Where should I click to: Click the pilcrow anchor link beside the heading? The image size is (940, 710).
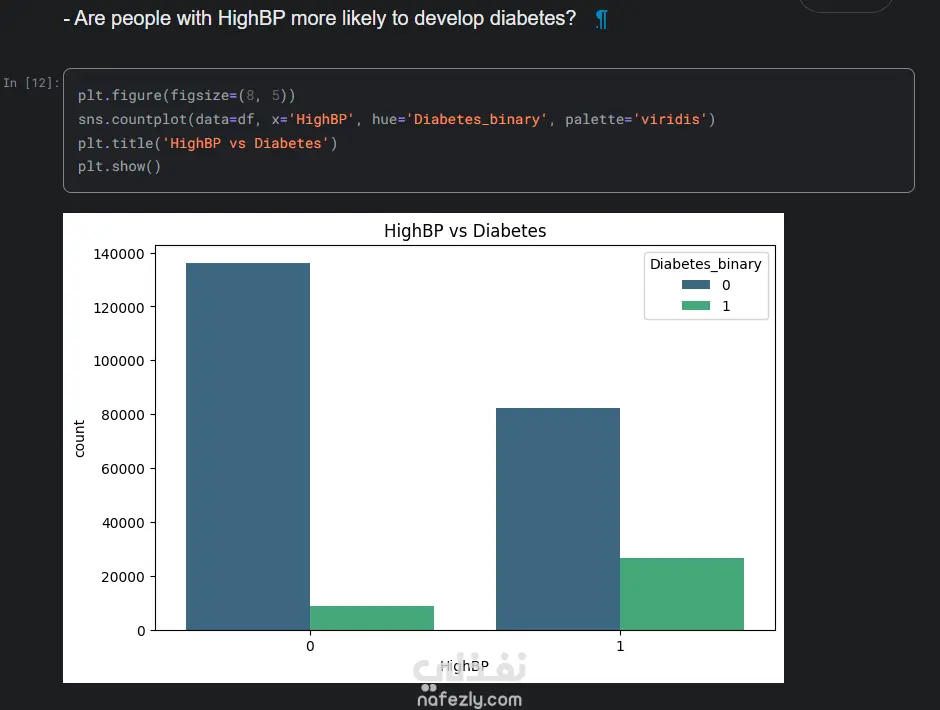[601, 19]
